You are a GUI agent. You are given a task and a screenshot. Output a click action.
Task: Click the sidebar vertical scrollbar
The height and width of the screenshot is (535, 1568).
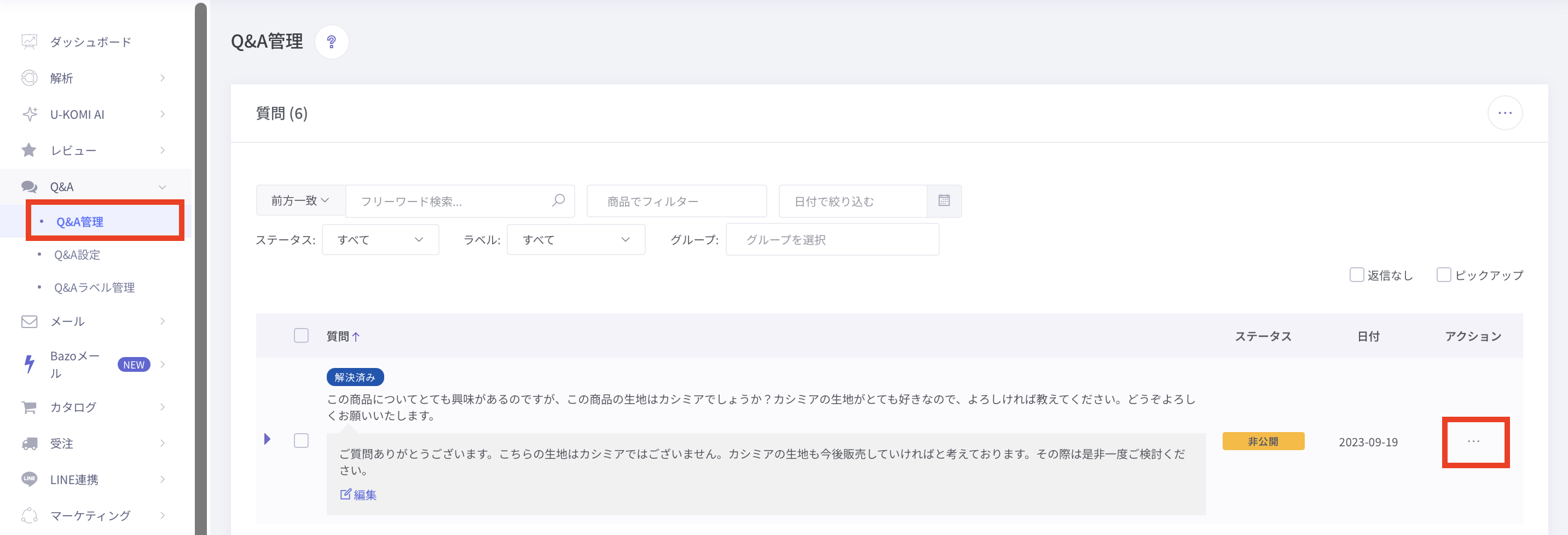[x=200, y=268]
